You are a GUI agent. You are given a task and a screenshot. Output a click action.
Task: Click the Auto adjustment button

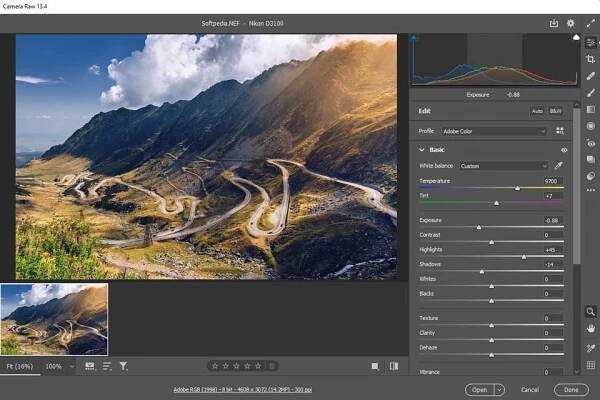(x=537, y=111)
